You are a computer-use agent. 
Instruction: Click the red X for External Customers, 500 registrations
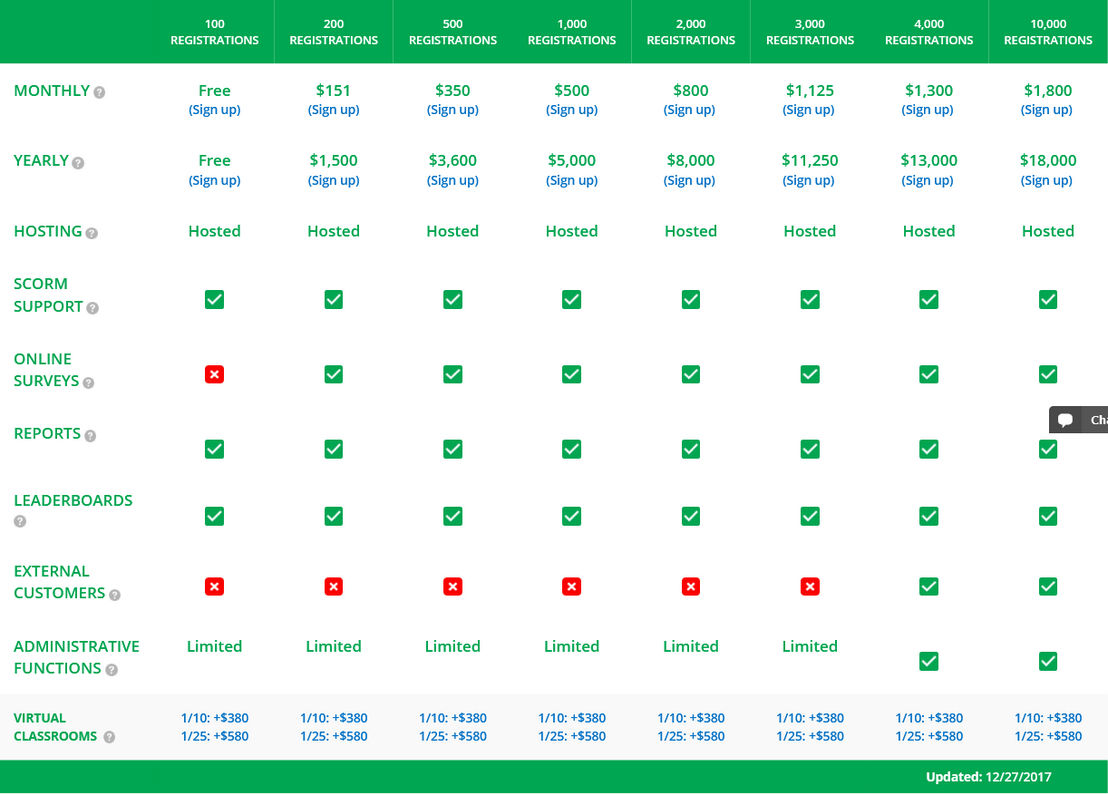(x=453, y=586)
